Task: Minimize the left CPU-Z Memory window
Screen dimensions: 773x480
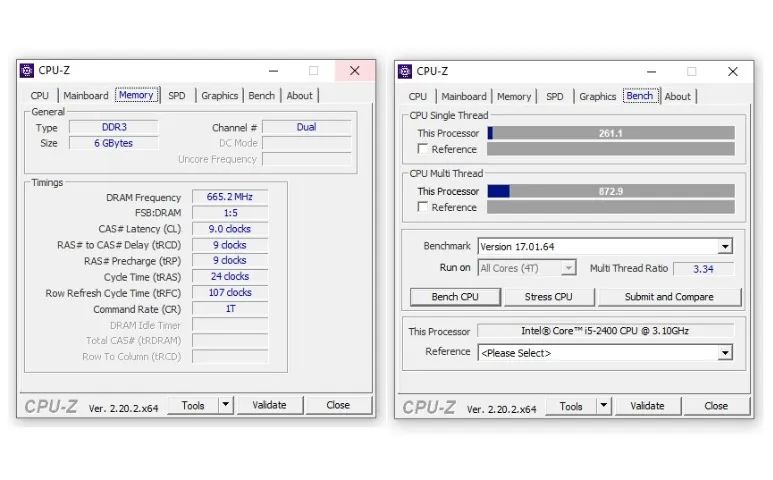Action: (273, 71)
